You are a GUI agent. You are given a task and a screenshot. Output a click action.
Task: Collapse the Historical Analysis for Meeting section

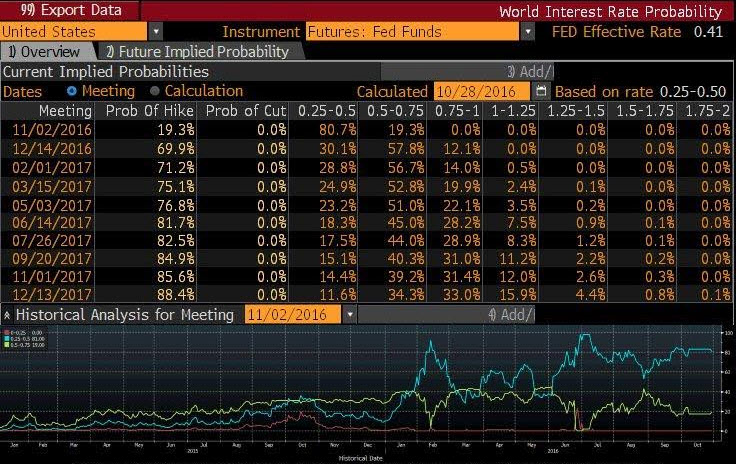7,314
